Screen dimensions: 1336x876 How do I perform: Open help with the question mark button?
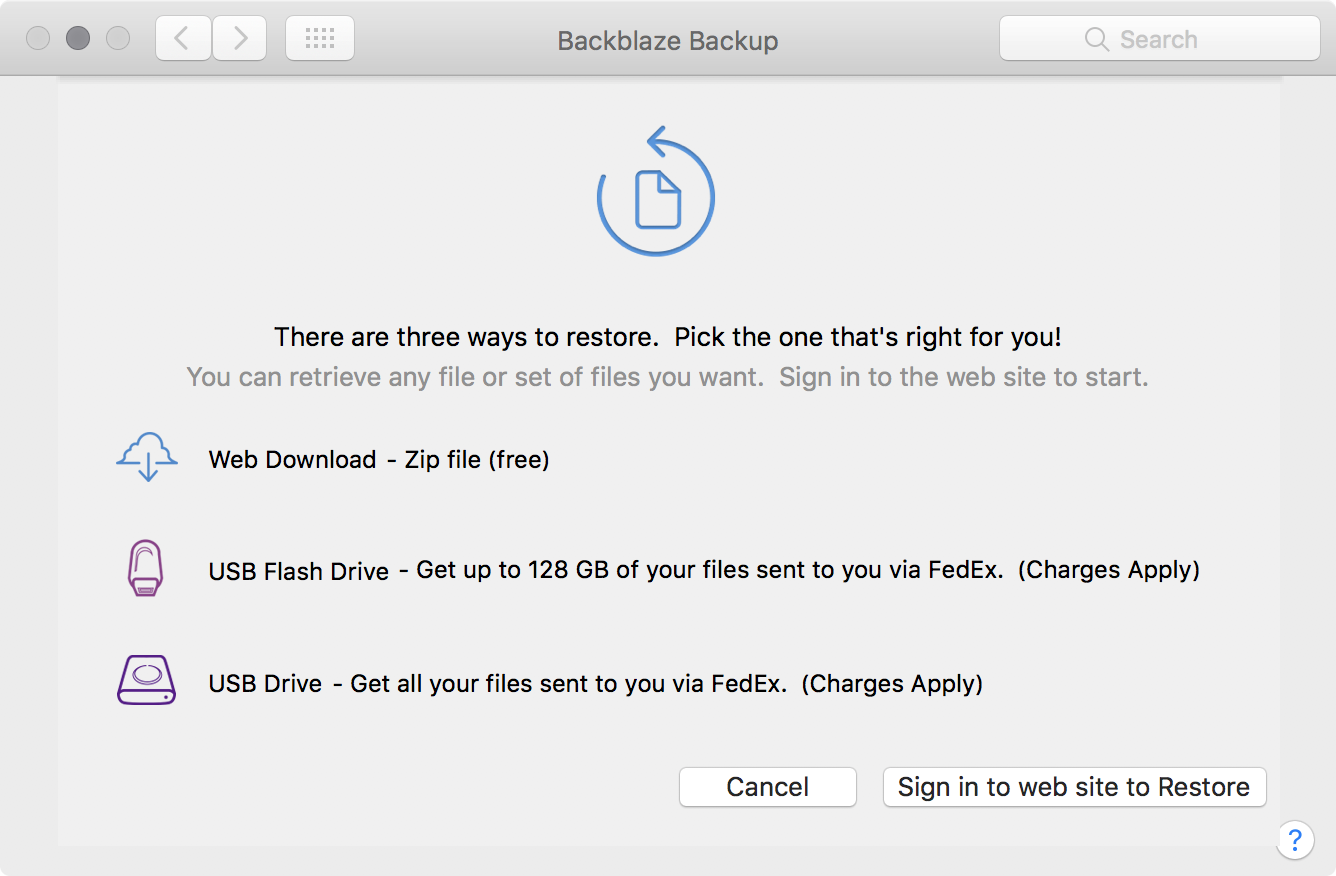click(x=1295, y=838)
